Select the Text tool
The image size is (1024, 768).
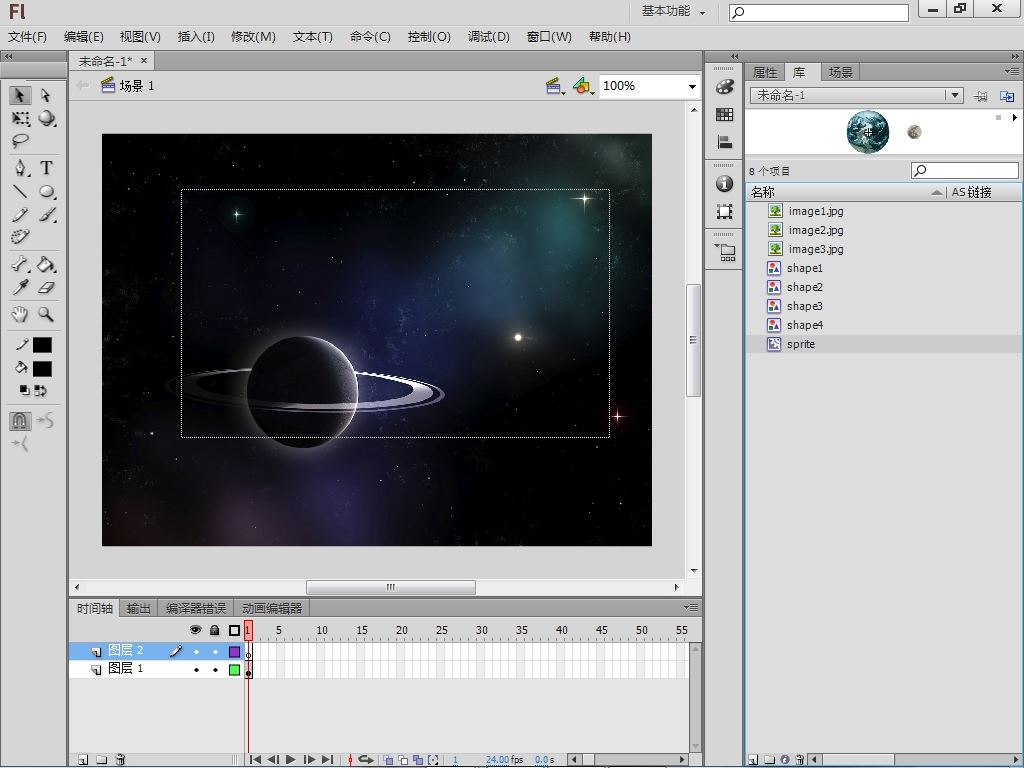(46, 168)
